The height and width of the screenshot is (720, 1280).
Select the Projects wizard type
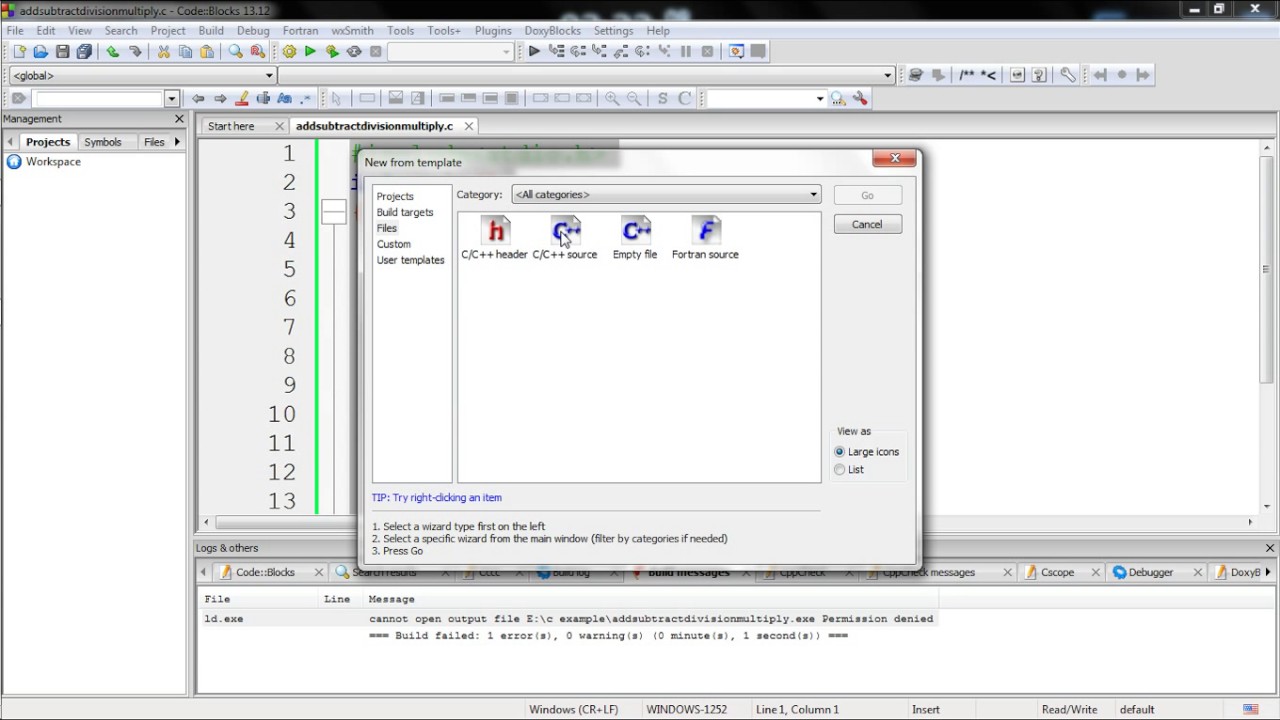(395, 196)
